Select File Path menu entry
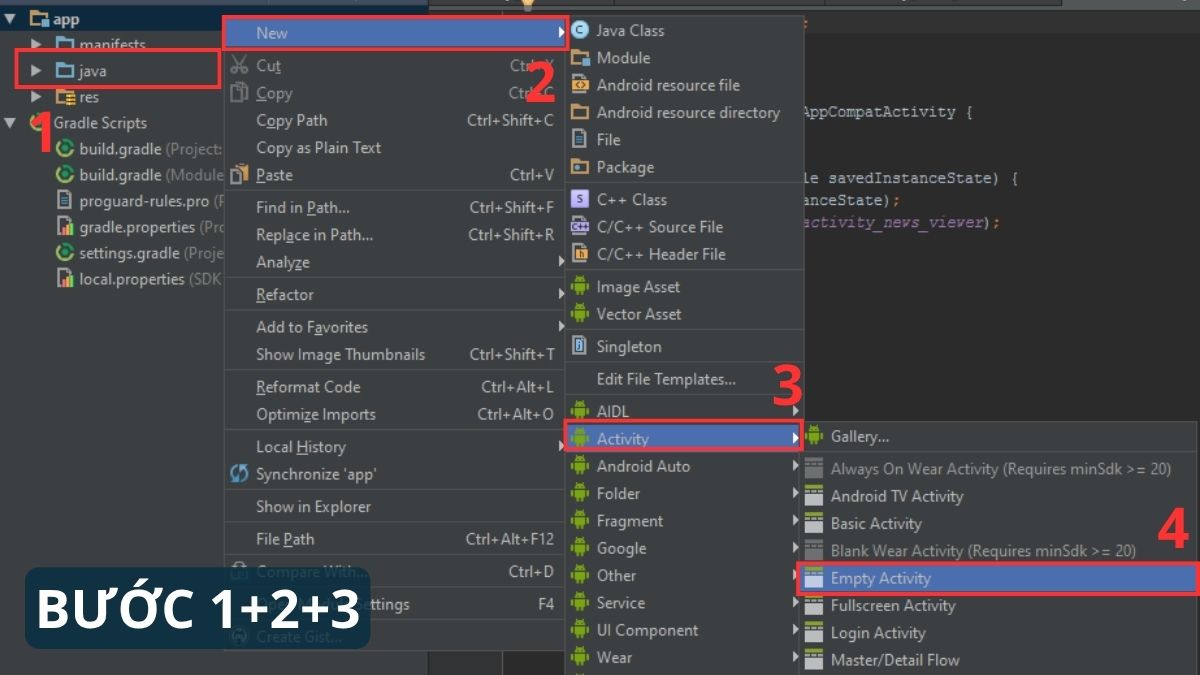 pyautogui.click(x=395, y=539)
